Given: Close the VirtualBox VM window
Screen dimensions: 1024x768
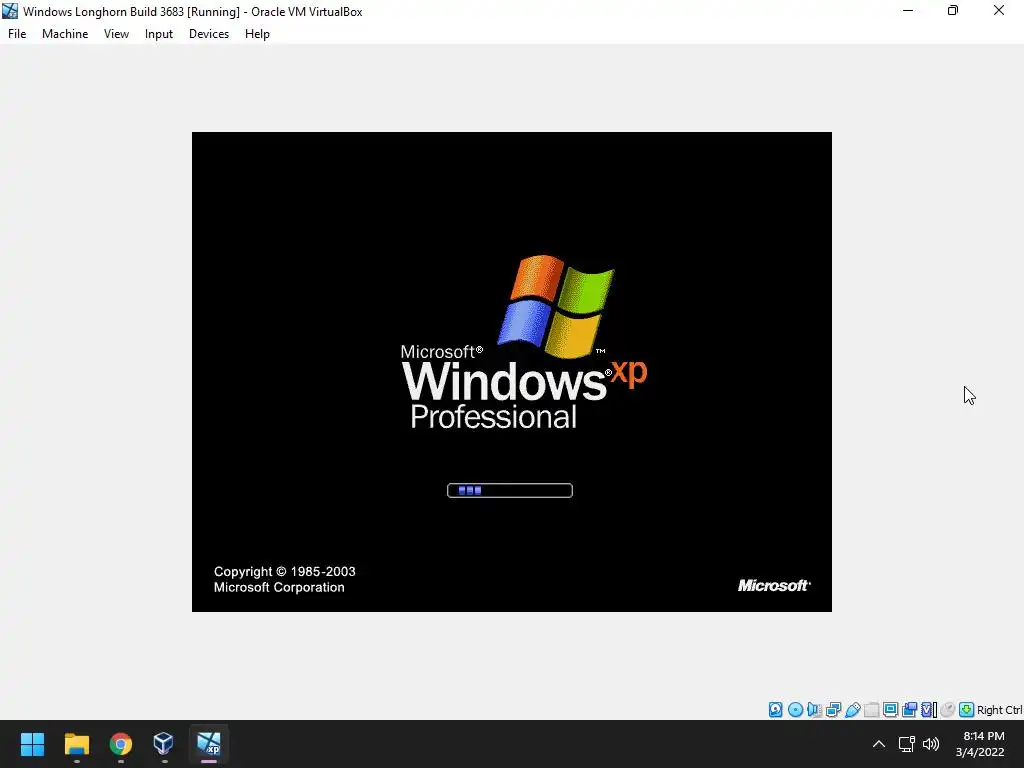Looking at the screenshot, I should coord(999,11).
